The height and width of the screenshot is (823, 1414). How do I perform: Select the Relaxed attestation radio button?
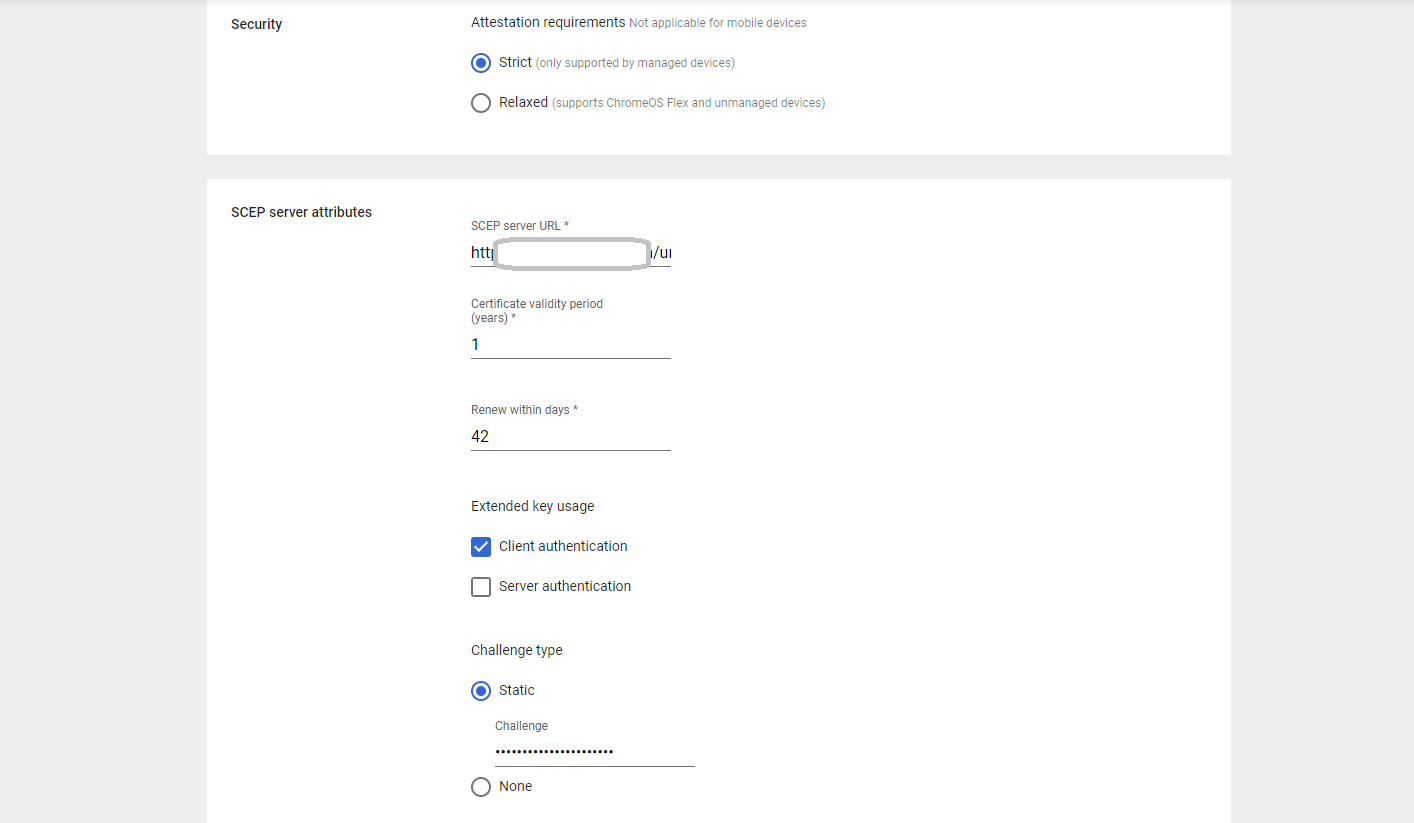tap(481, 103)
